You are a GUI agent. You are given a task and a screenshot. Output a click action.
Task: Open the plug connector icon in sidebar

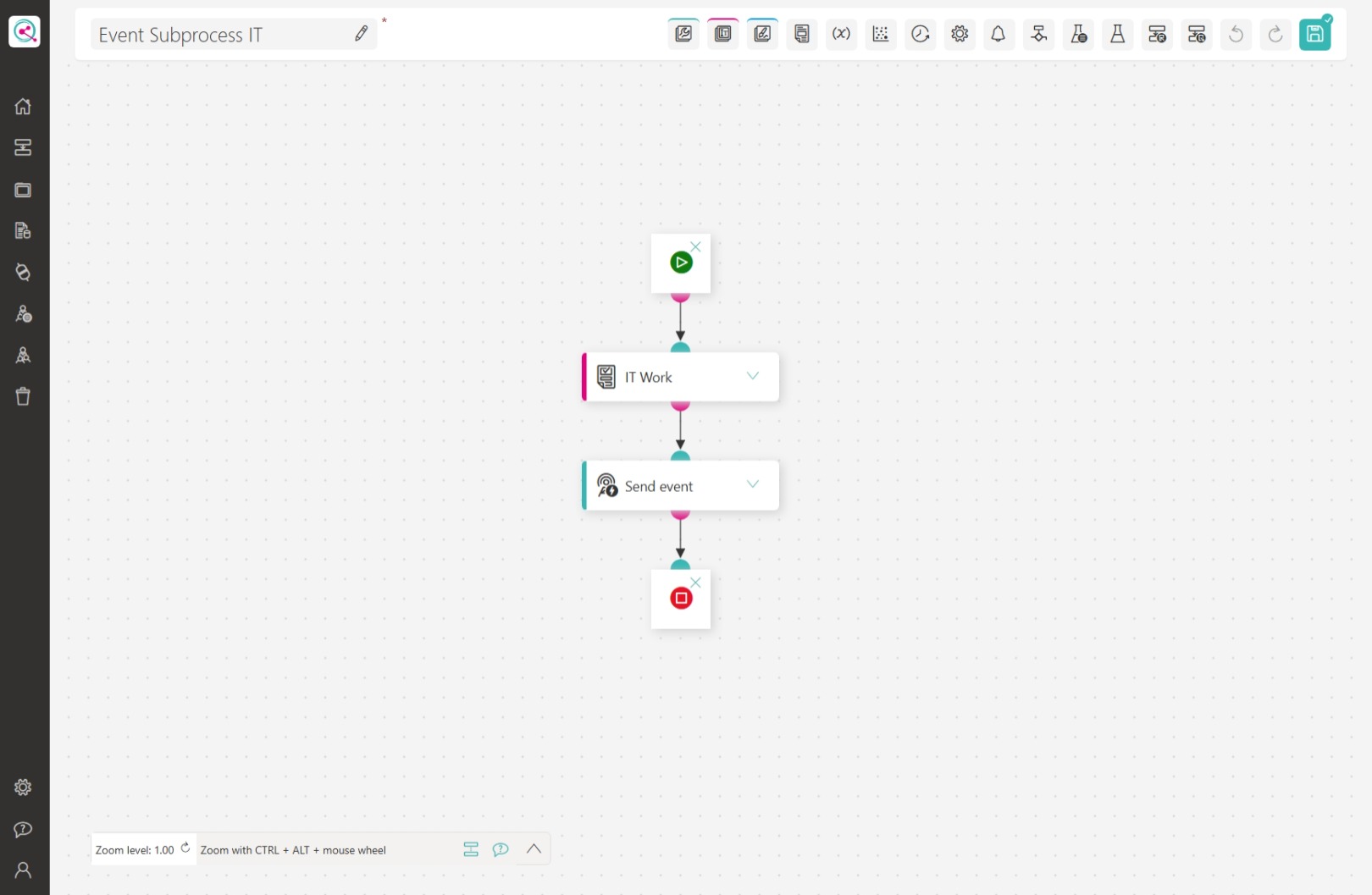click(23, 272)
